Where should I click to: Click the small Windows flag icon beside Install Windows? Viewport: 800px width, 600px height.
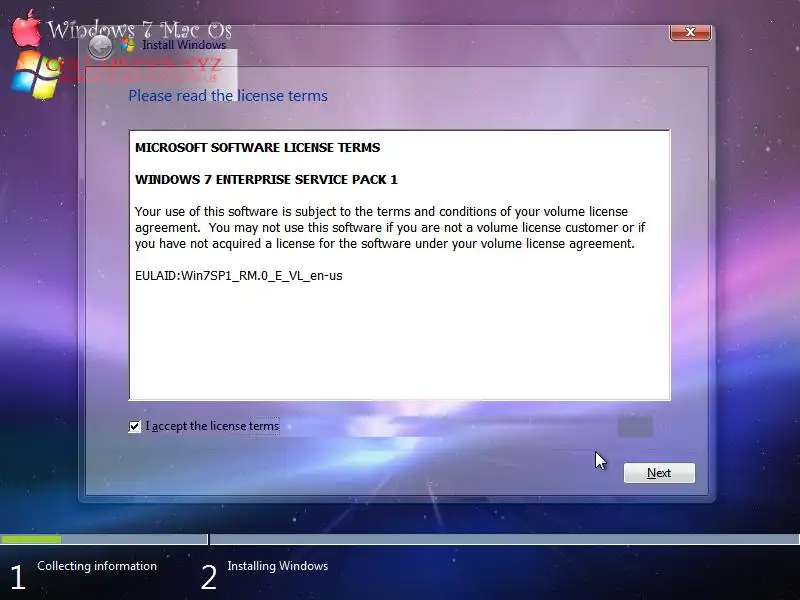coord(127,45)
